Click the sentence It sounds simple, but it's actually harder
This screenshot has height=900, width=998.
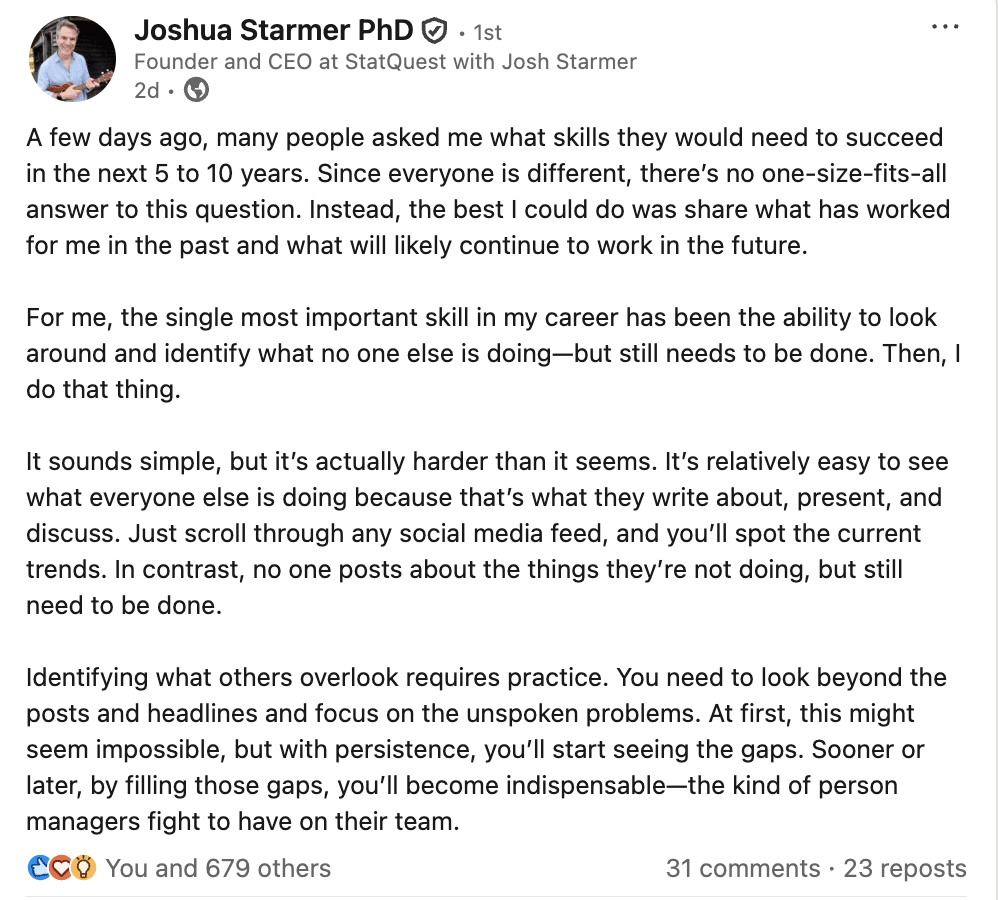(341, 461)
